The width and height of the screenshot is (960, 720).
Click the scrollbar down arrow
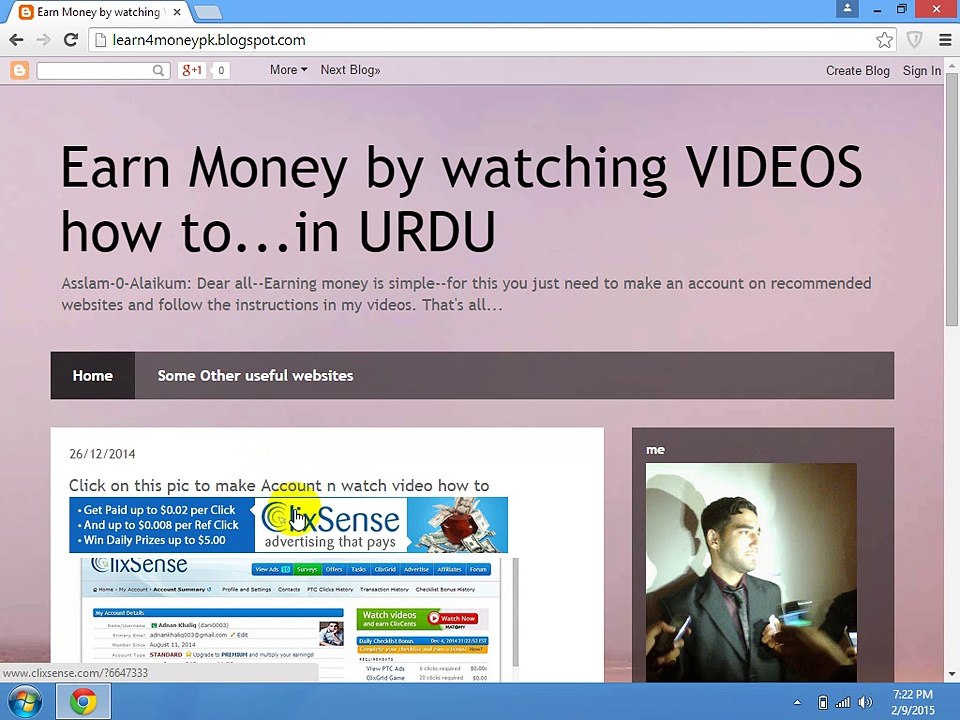[951, 674]
